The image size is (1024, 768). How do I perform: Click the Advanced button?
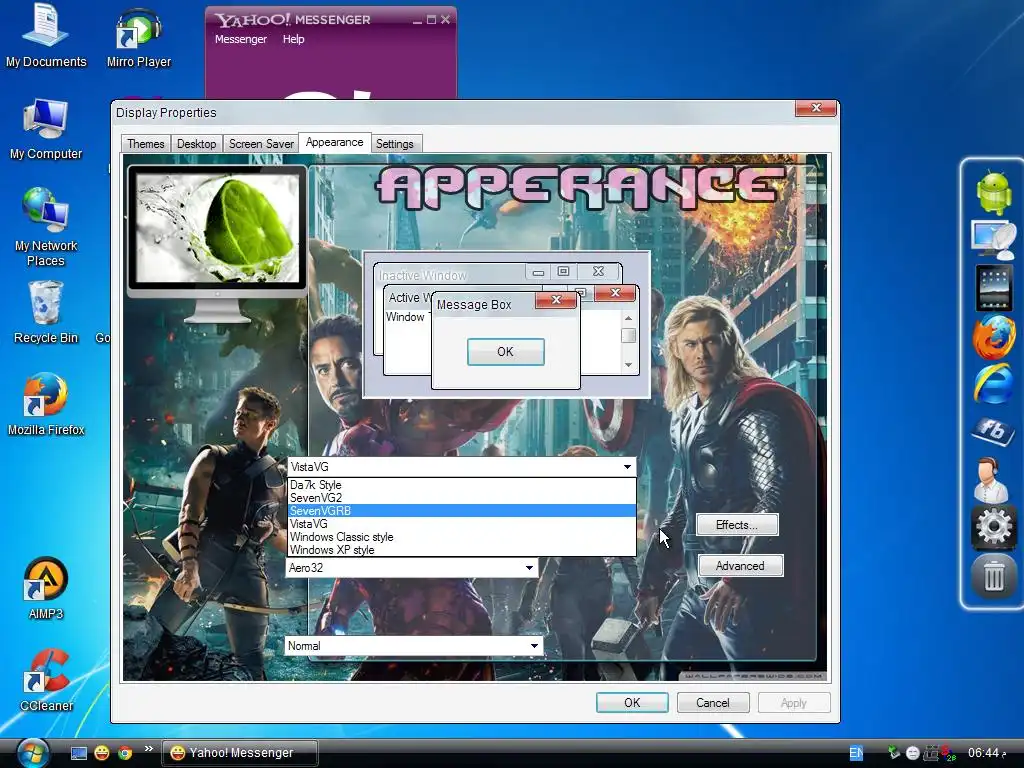[x=740, y=566]
